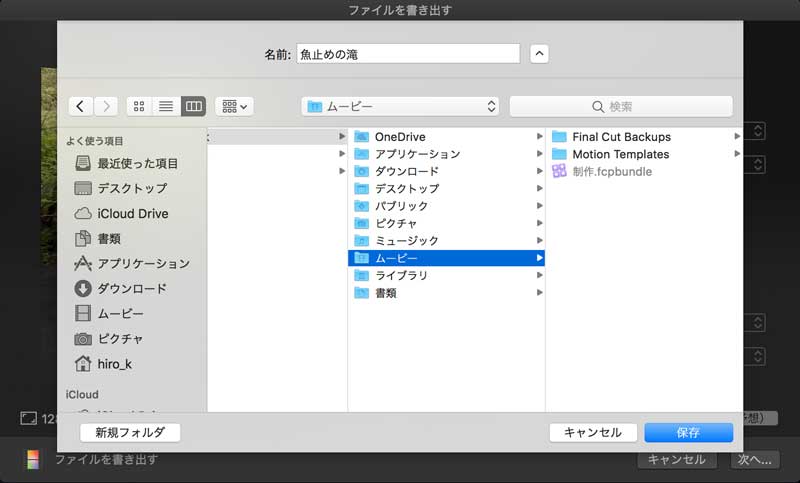Select the 制作.fcpbundle library file
The image size is (800, 483).
click(611, 171)
